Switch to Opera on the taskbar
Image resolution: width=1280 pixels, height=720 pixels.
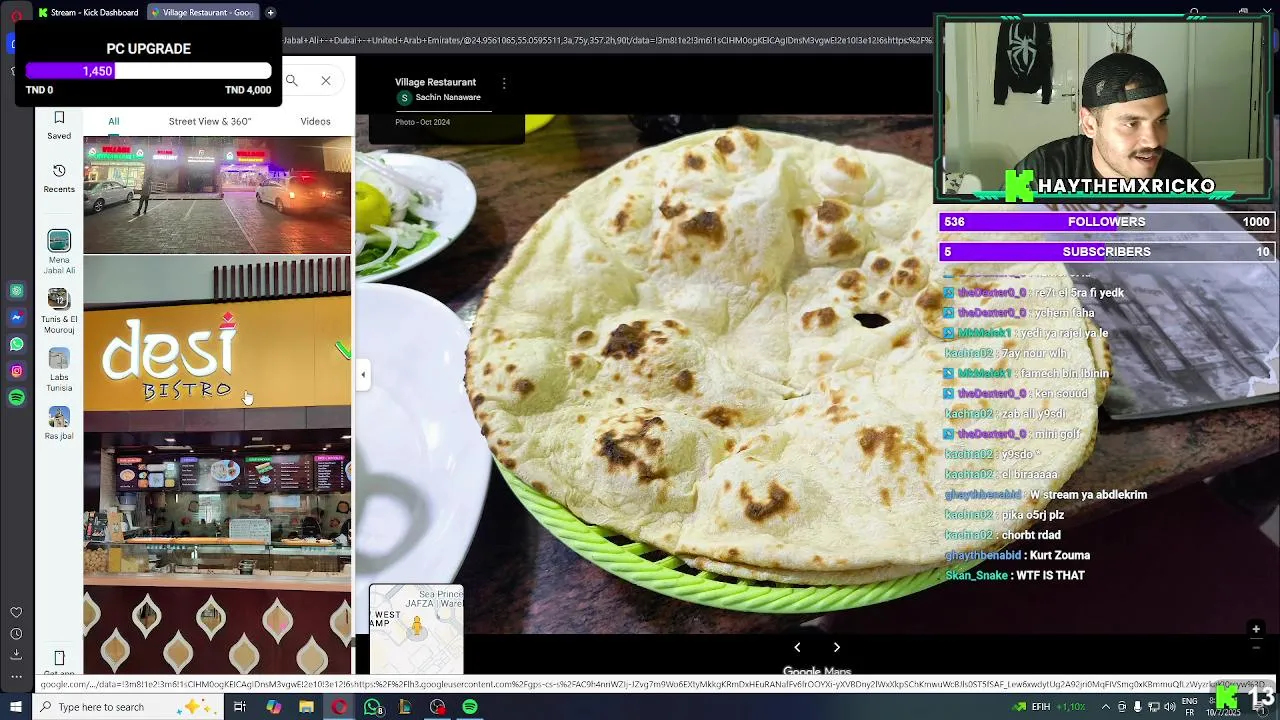coord(340,707)
